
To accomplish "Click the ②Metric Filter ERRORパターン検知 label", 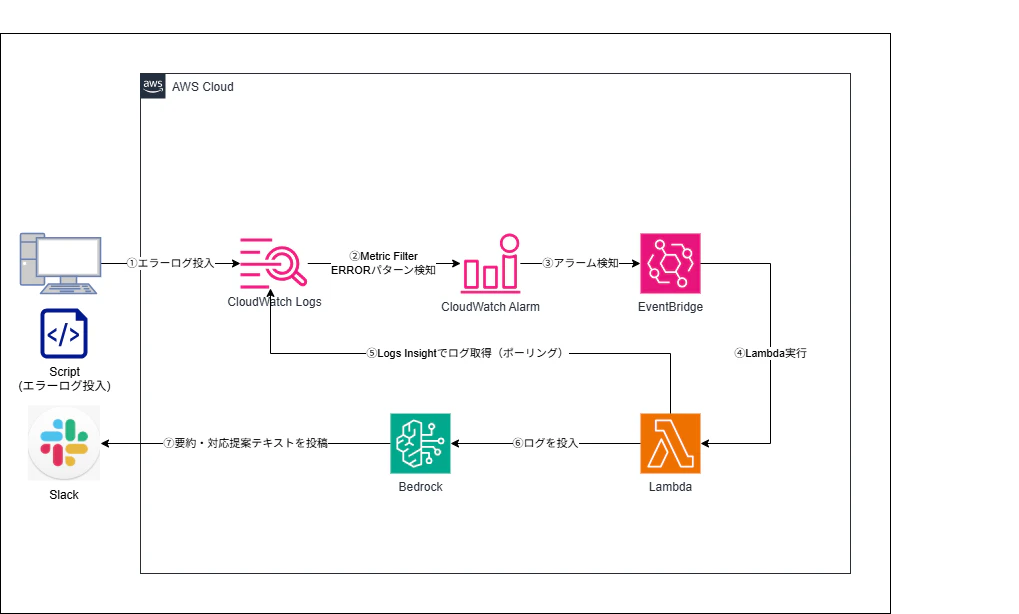I will [x=383, y=263].
